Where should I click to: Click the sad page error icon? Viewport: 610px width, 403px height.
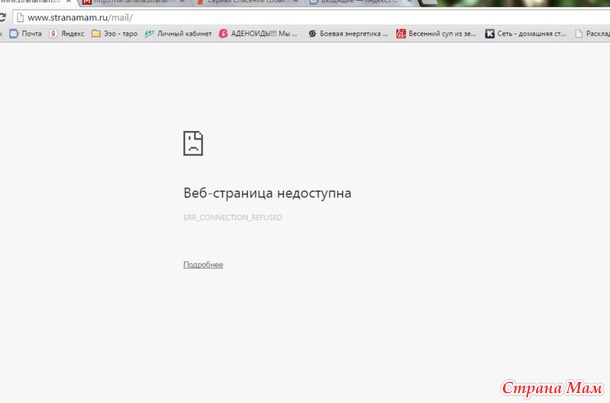point(193,144)
